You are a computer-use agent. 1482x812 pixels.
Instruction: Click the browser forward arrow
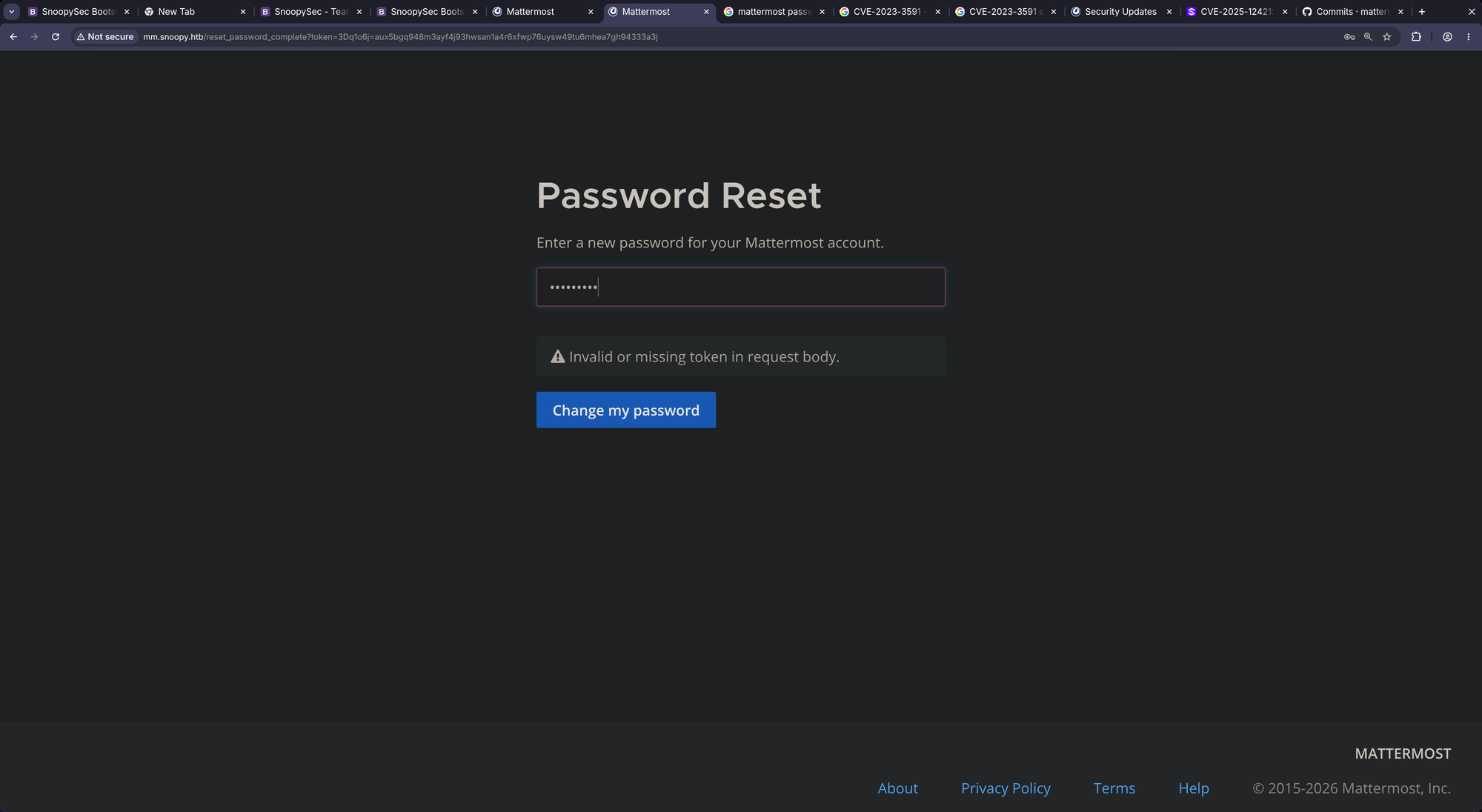pos(34,36)
